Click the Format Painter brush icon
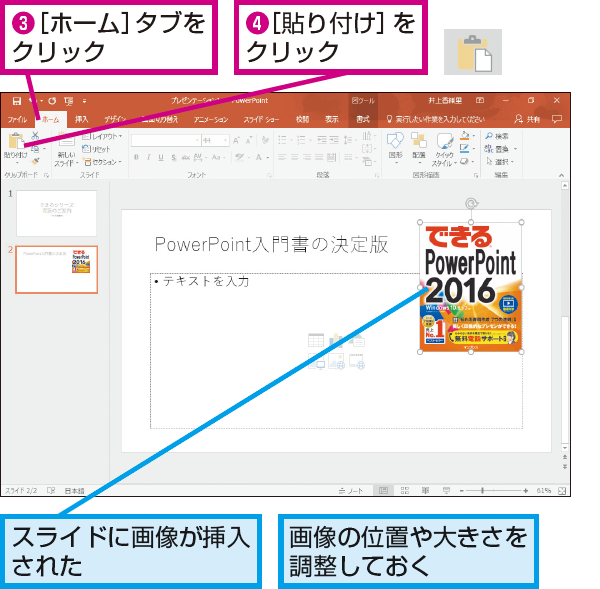The width and height of the screenshot is (600, 589). (x=35, y=161)
